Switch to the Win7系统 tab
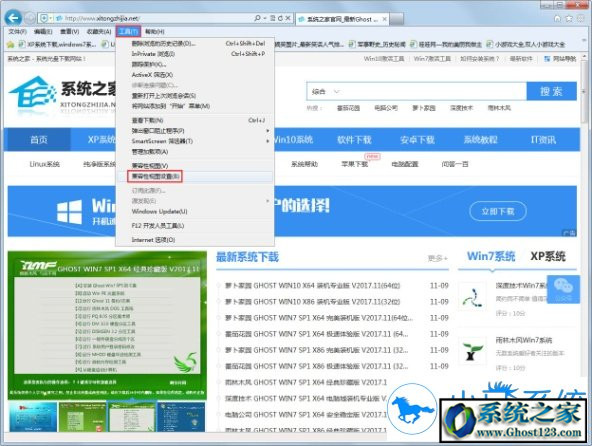Viewport: 592px width, 446px height. [x=491, y=256]
